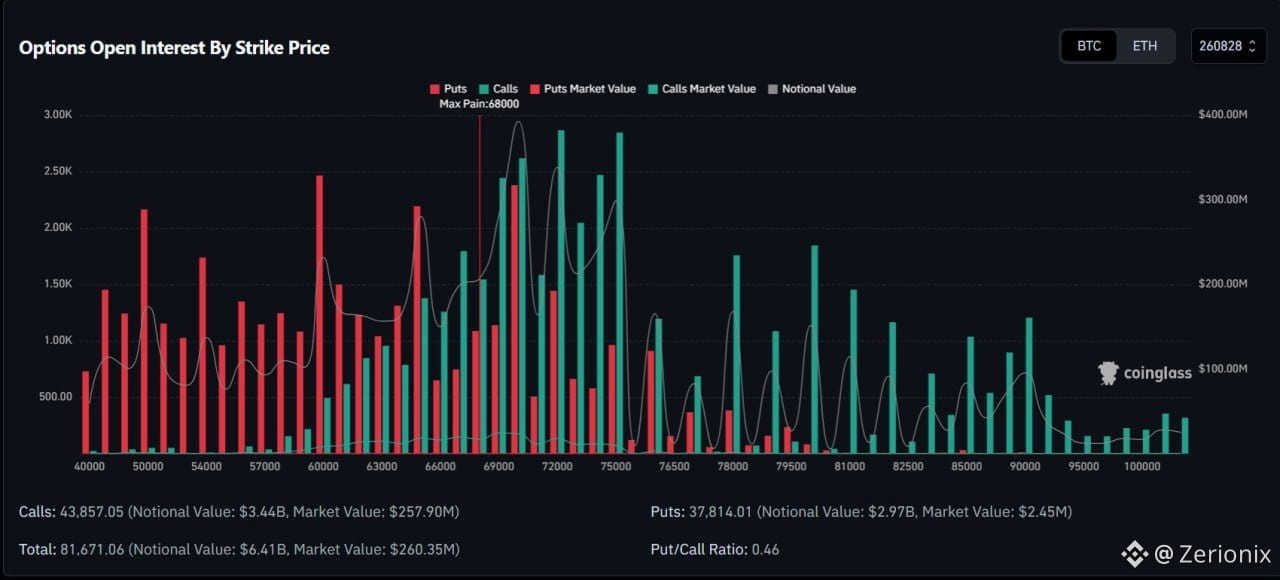The image size is (1280, 580).
Task: Click the 40000 strike label
Action: (x=89, y=466)
